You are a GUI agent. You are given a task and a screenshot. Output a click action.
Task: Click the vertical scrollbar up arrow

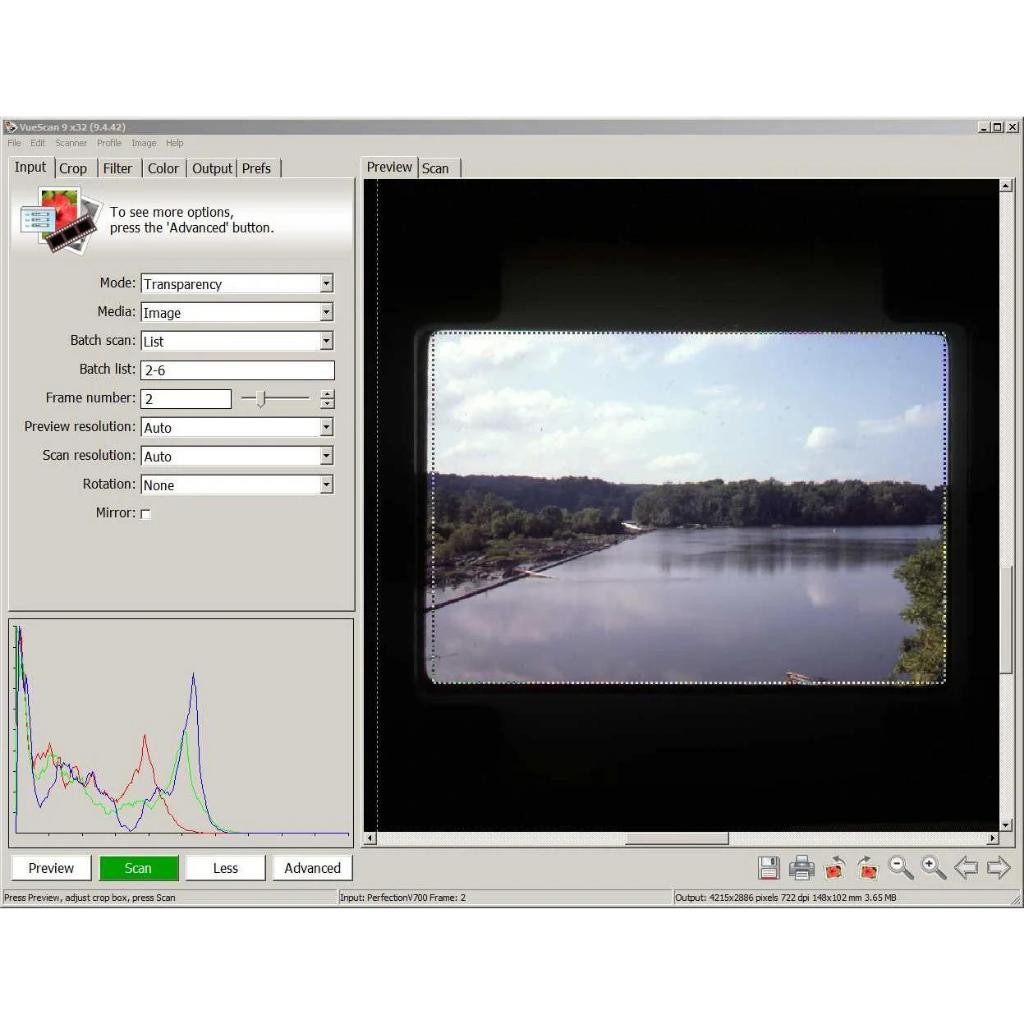[1006, 186]
